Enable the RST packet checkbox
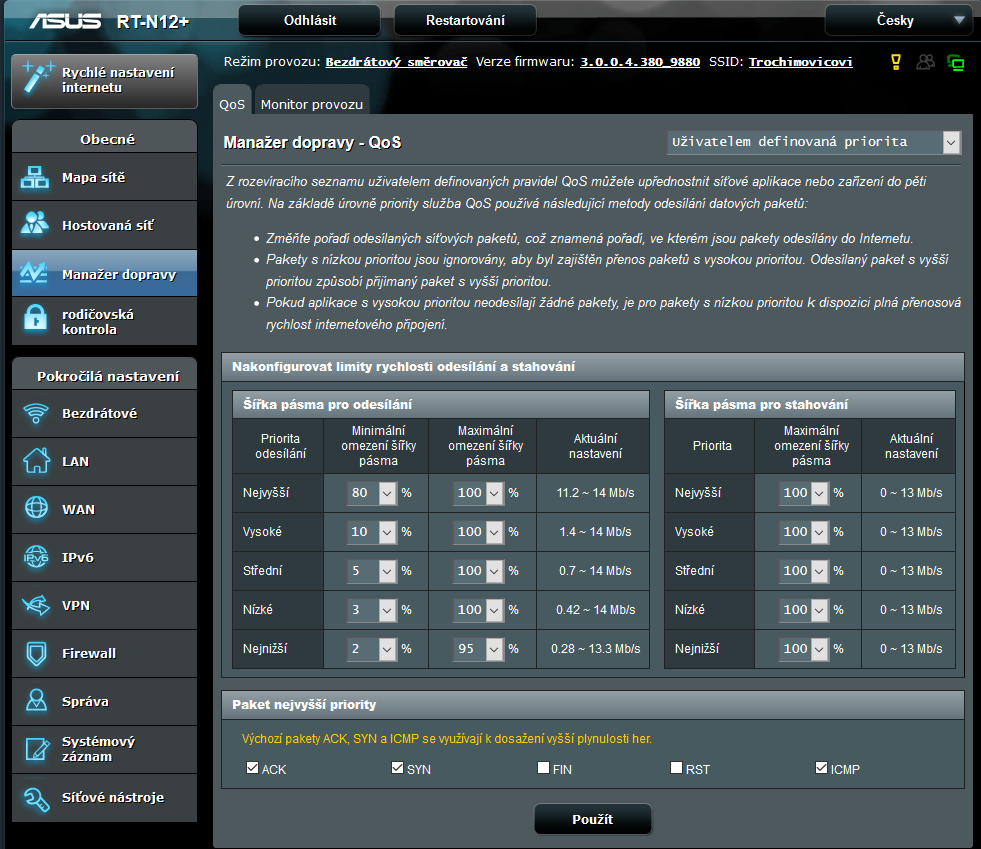This screenshot has width=981, height=849. [x=677, y=768]
